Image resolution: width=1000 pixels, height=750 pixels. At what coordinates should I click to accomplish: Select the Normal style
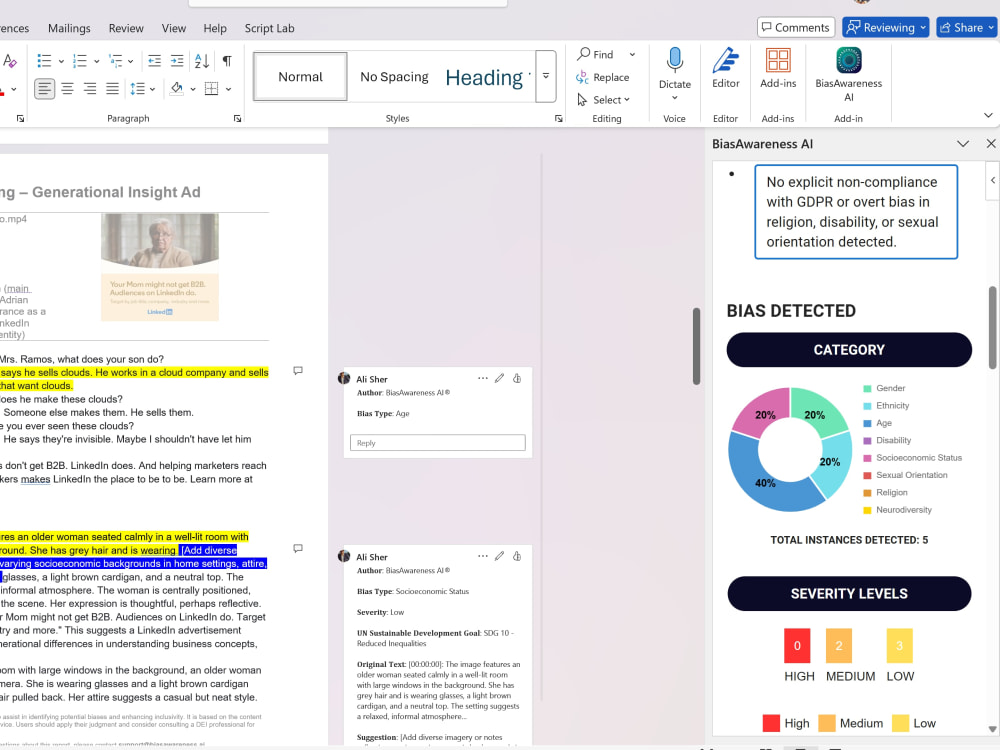coord(300,77)
